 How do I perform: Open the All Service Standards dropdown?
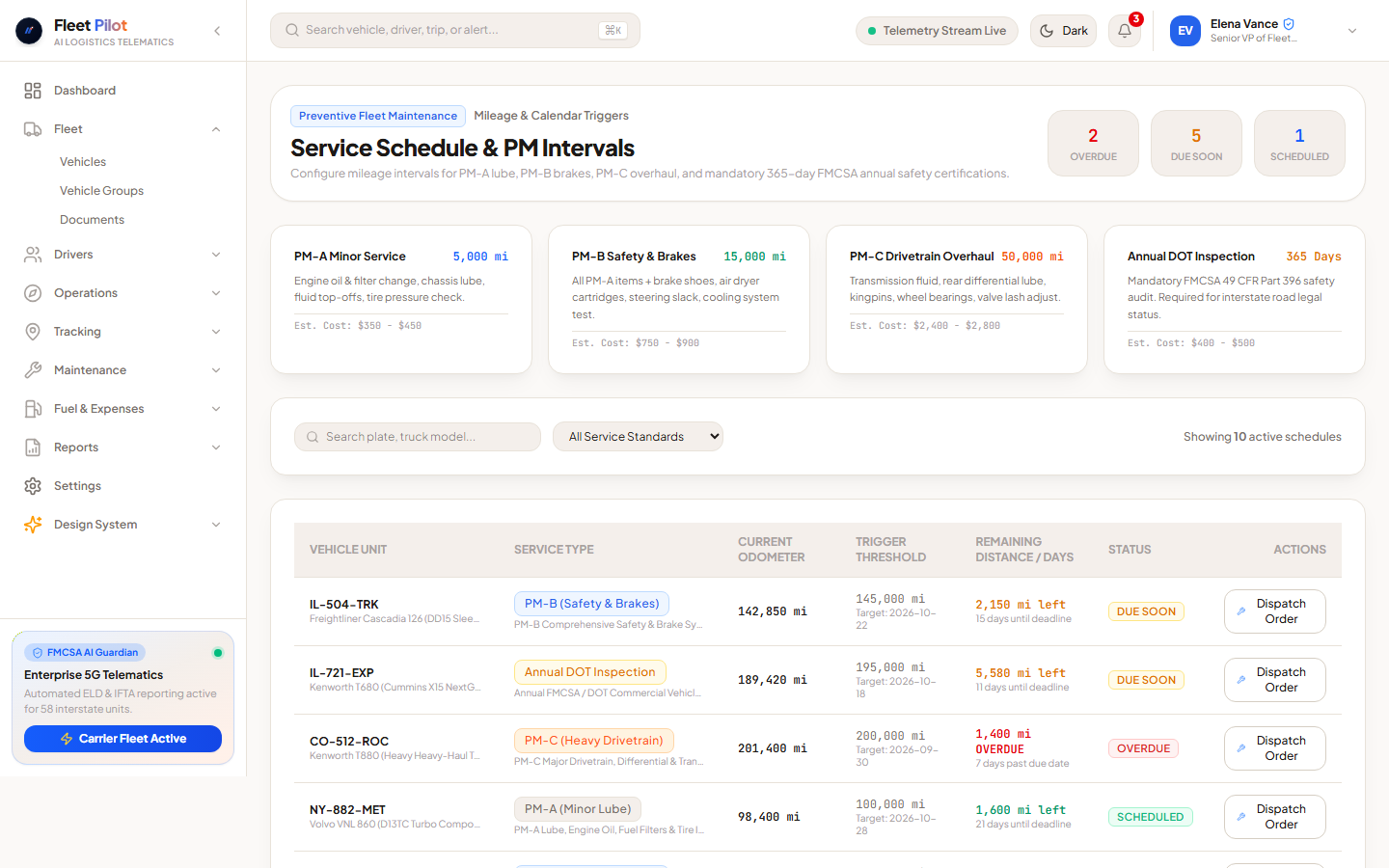click(638, 437)
